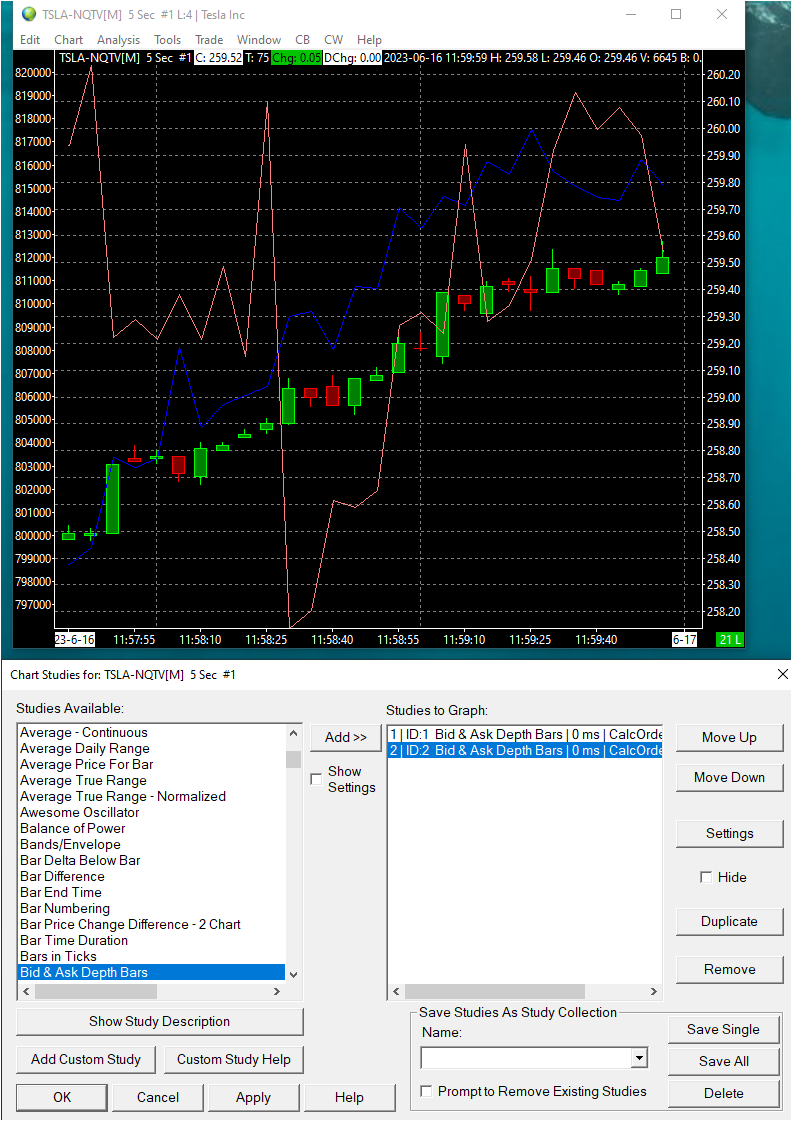
Task: Click the Show Study Description button
Action: [x=159, y=1022]
